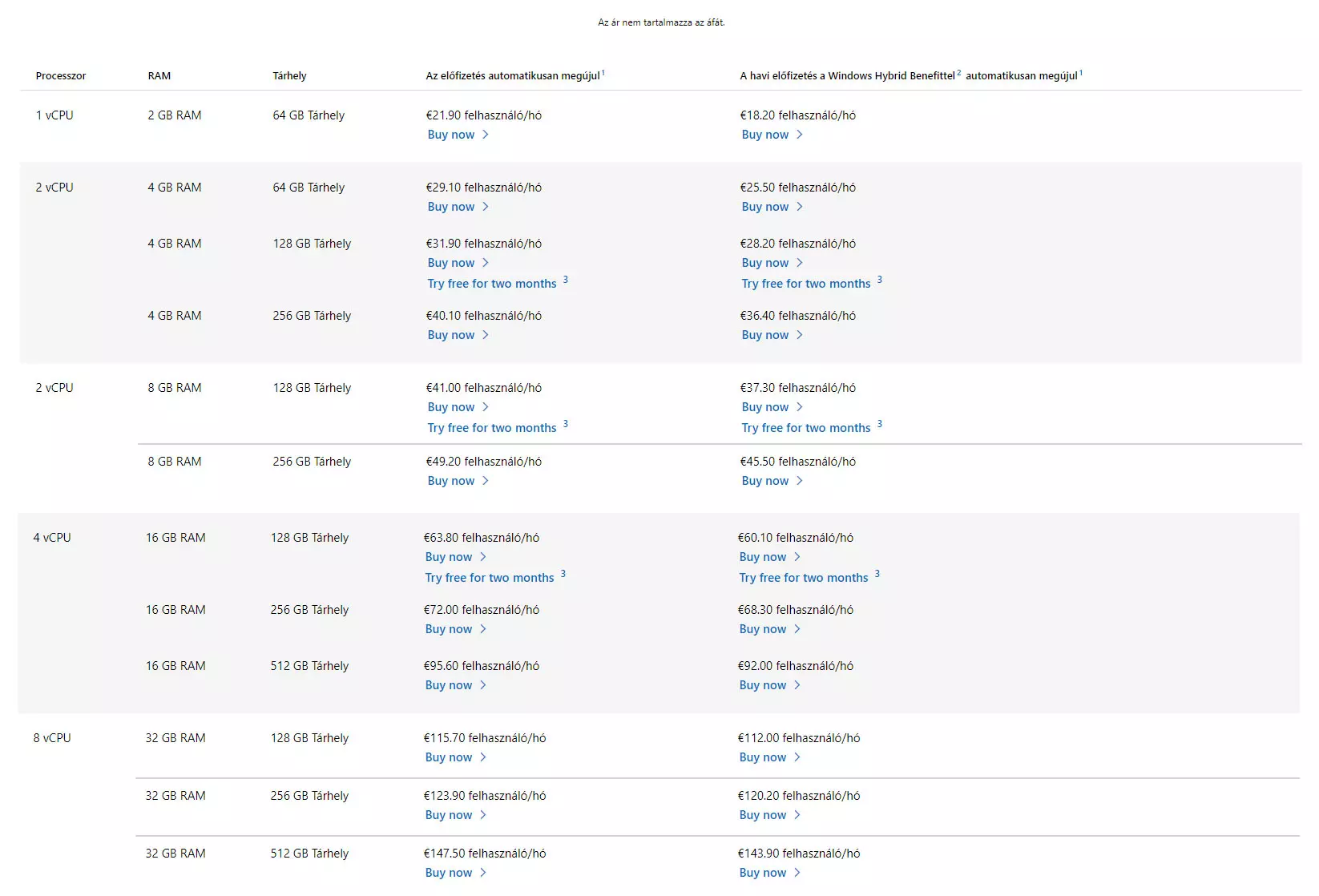Click chevron arrow for €40.10 plan
The height and width of the screenshot is (896, 1319).
point(485,335)
